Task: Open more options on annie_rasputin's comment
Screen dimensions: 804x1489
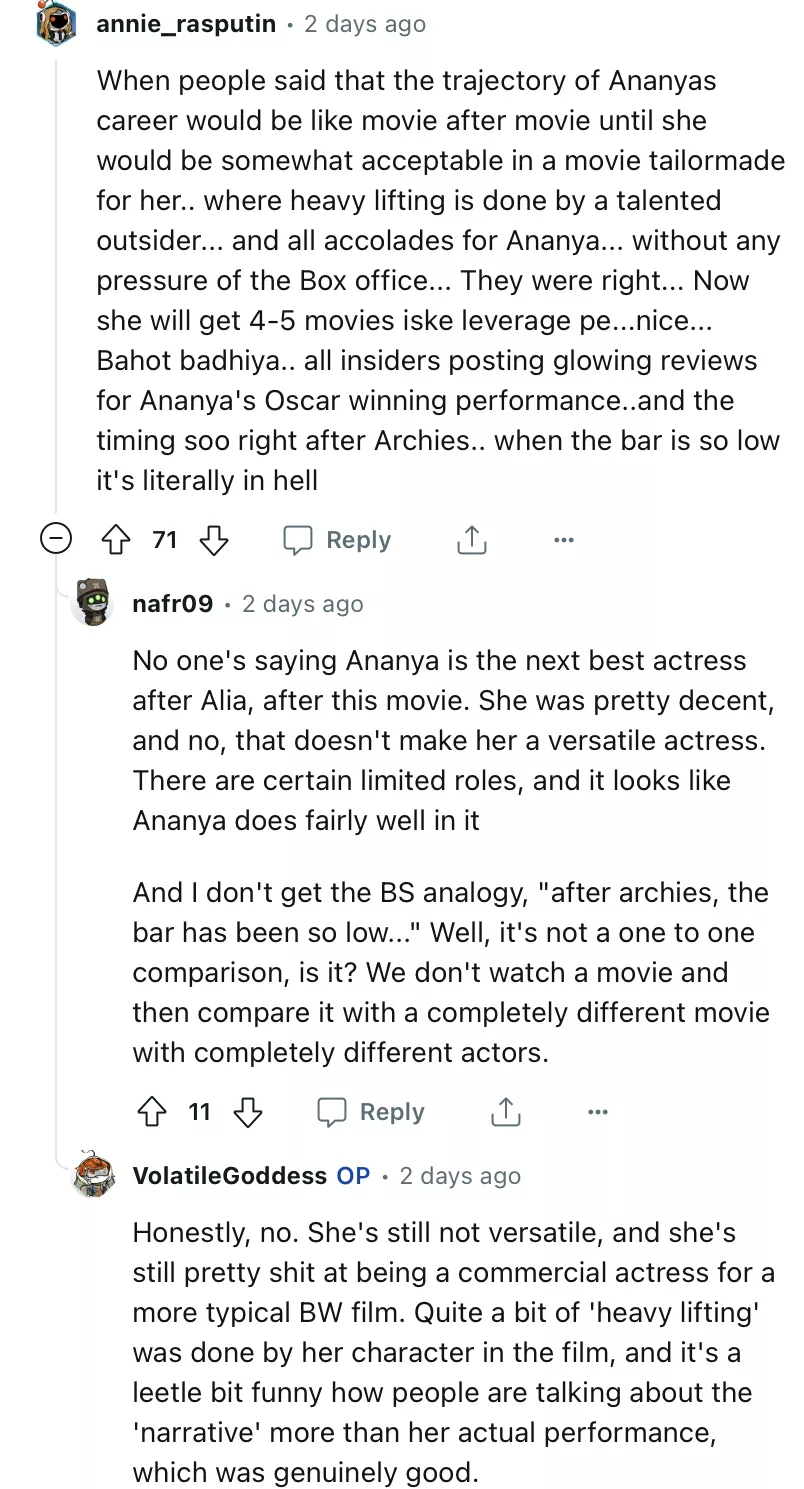Action: pyautogui.click(x=564, y=540)
